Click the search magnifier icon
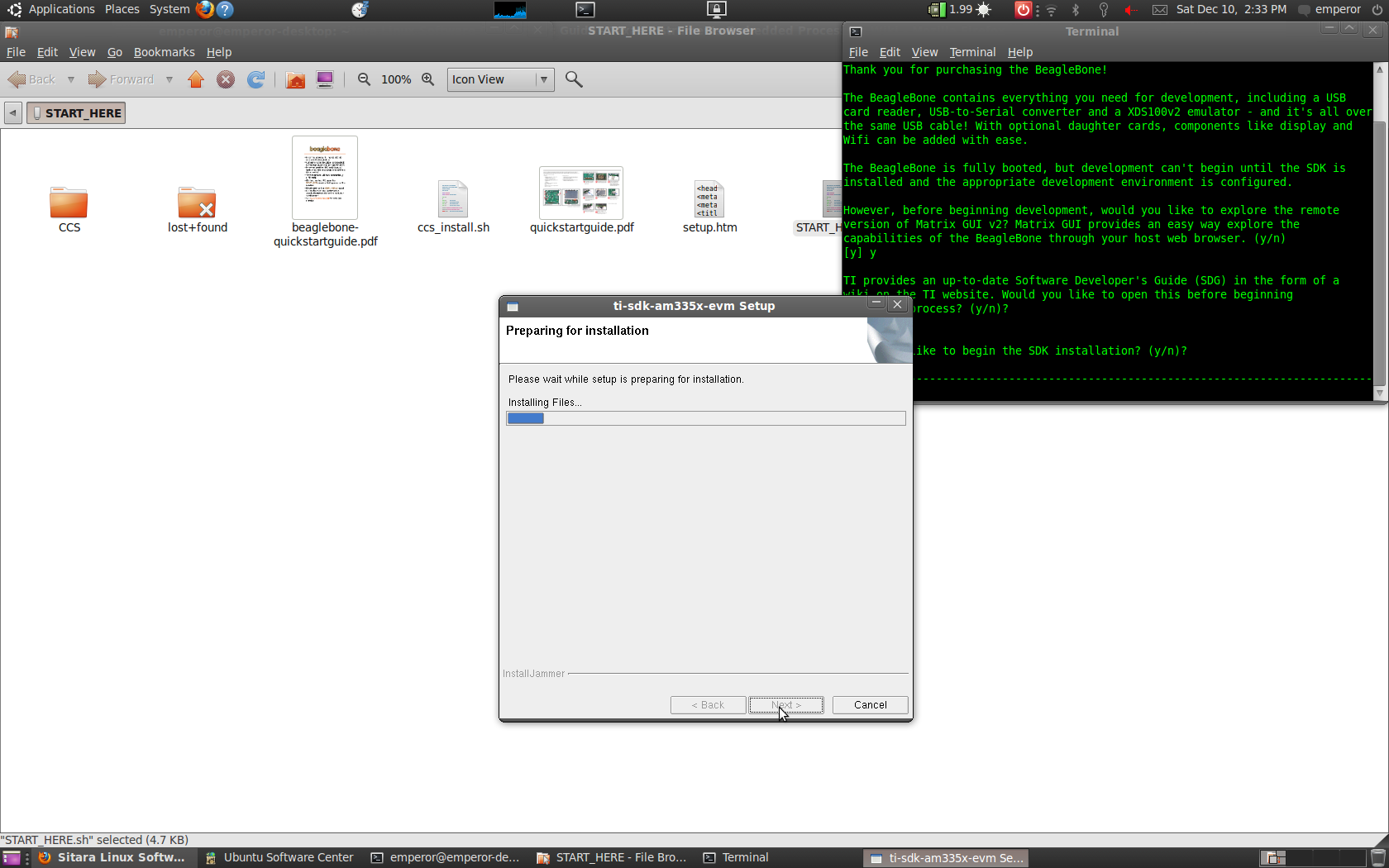 (x=574, y=79)
